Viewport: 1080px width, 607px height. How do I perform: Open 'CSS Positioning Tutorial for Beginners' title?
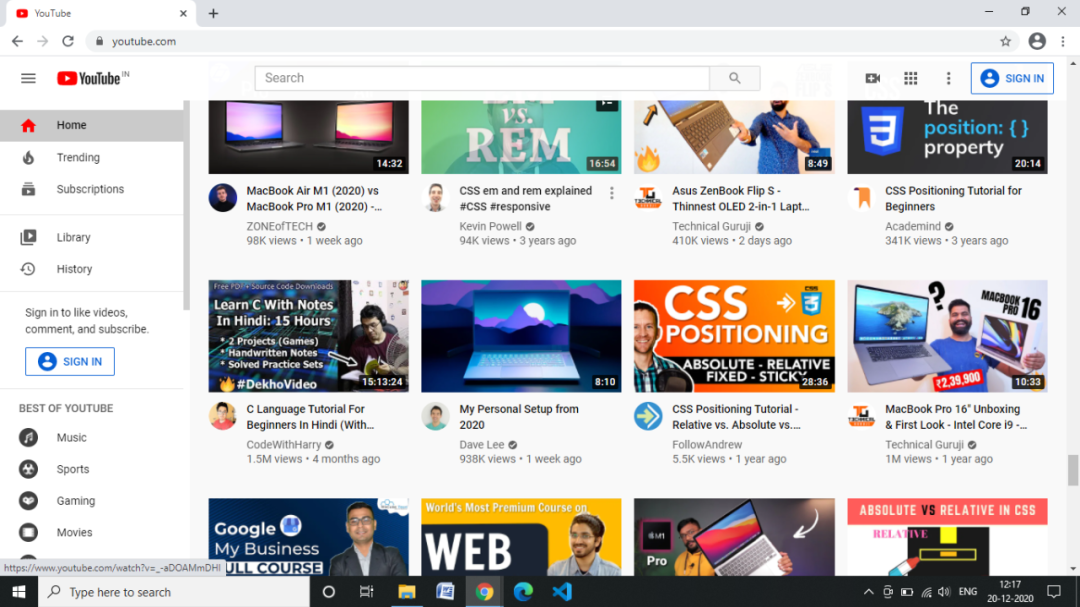point(953,198)
